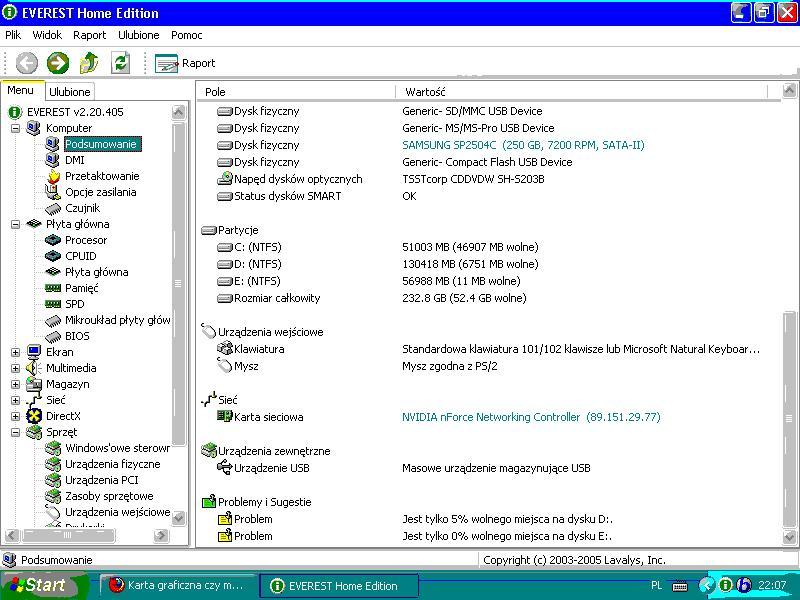The width and height of the screenshot is (800, 600).
Task: Open Urządzenia fizyczne in the tree
Action: click(113, 464)
